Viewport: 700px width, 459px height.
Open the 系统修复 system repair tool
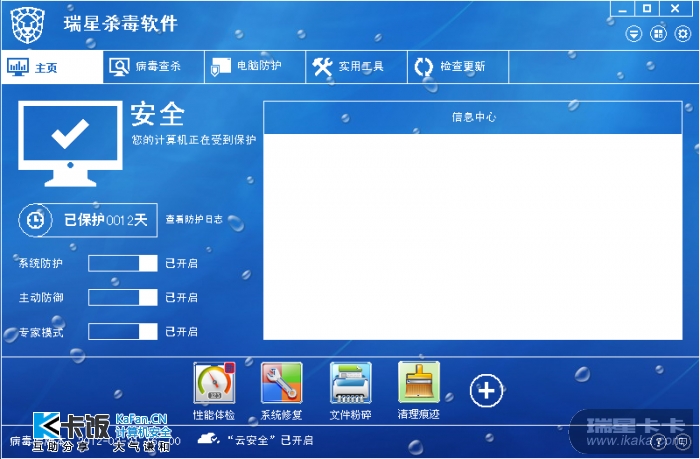click(282, 391)
